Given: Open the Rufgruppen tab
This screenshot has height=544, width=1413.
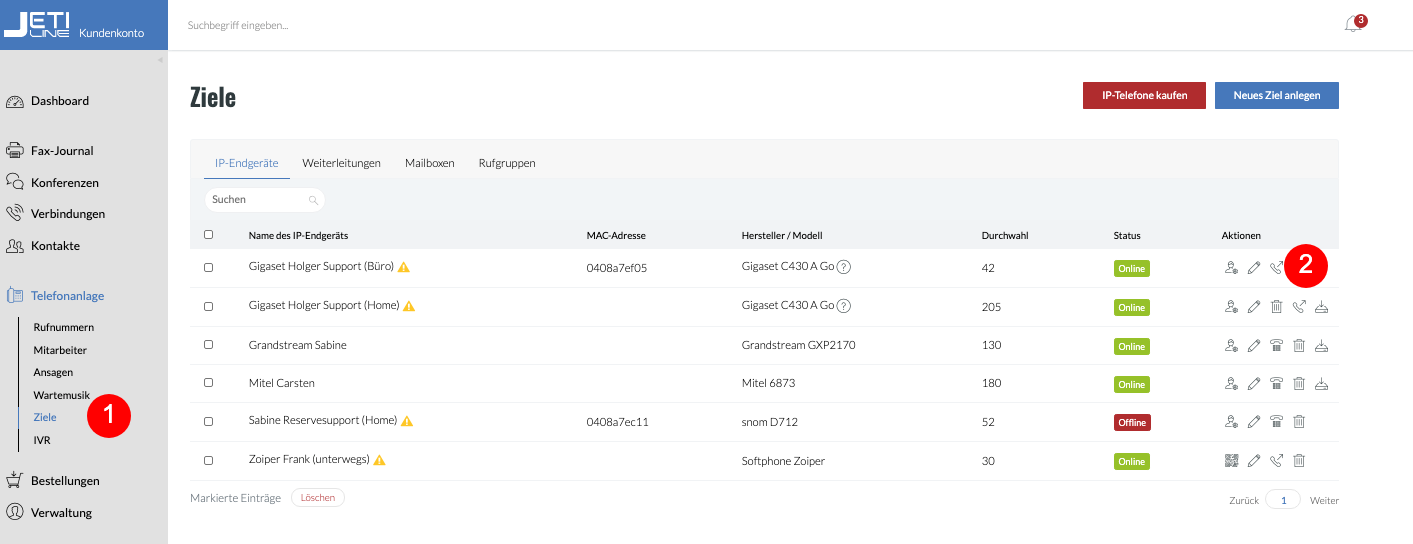Looking at the screenshot, I should pos(506,163).
